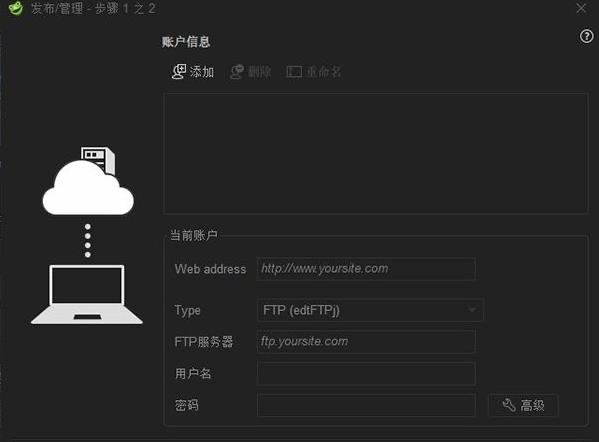The image size is (599, 442).
Task: Click the empty account list area
Action: 376,153
